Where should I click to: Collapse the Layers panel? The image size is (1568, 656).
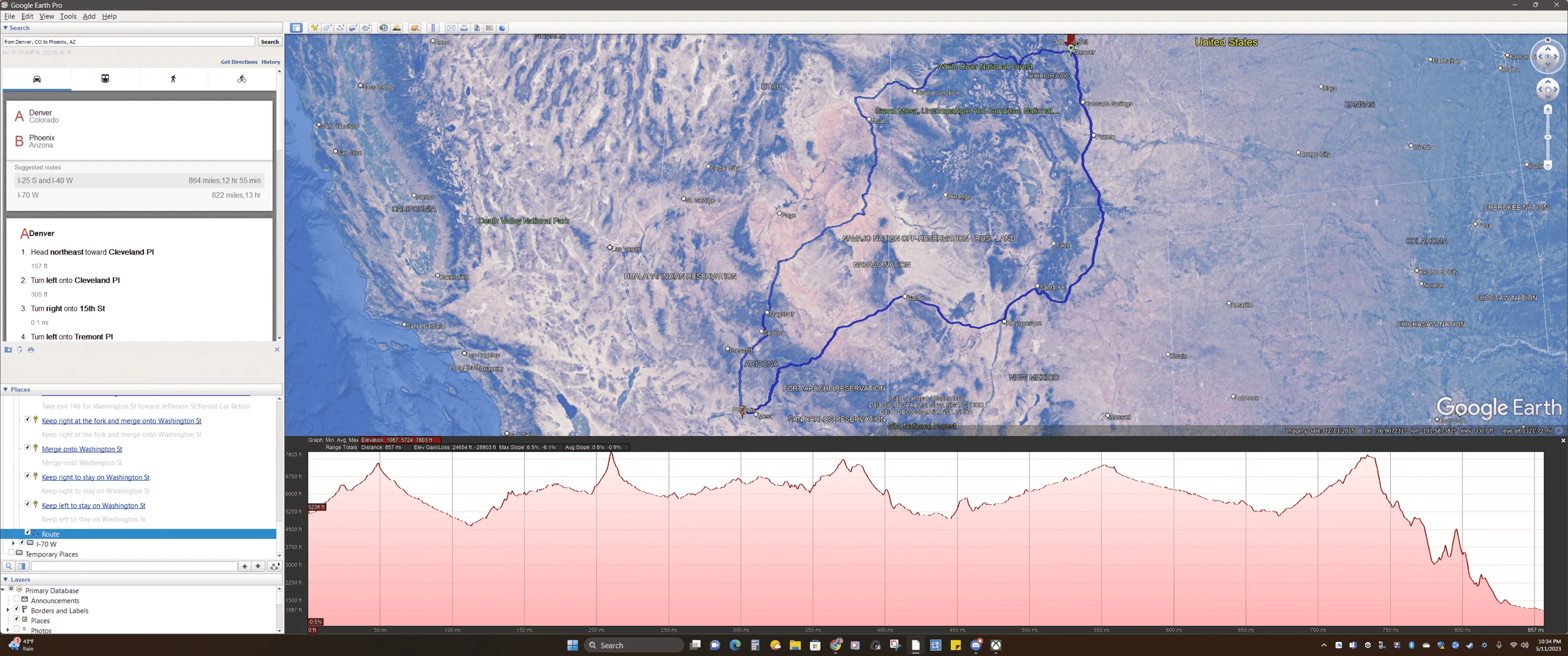5,580
